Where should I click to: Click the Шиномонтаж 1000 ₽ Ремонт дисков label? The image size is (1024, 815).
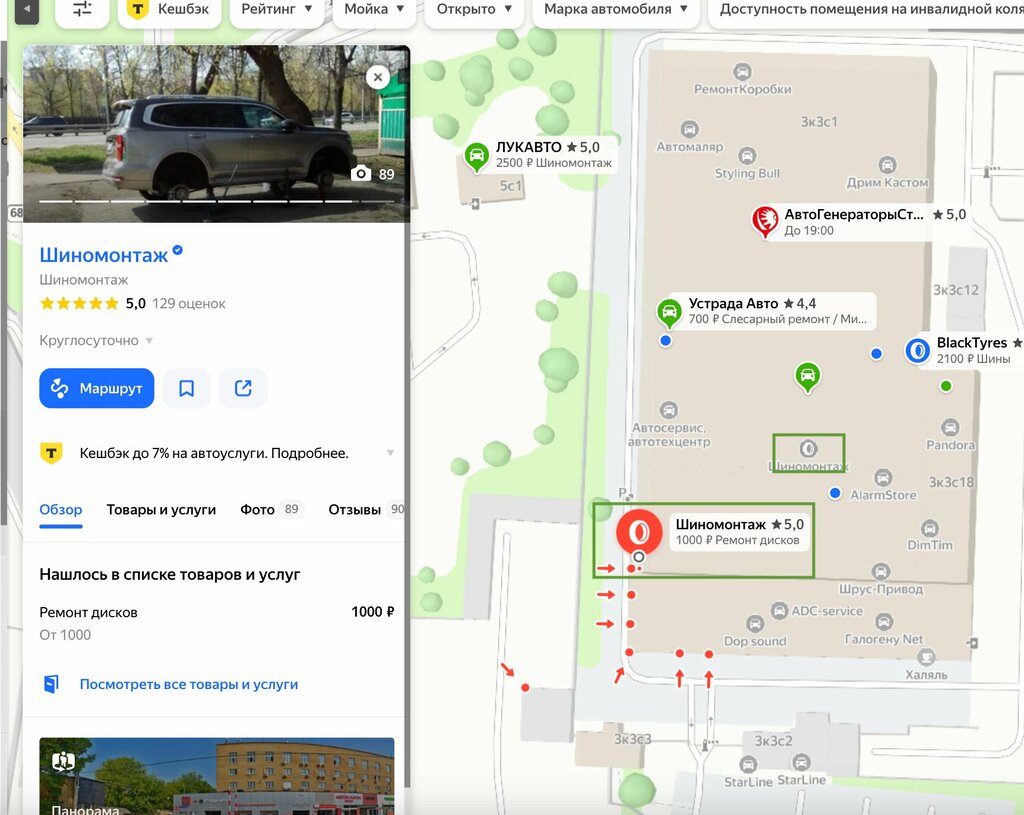point(739,532)
